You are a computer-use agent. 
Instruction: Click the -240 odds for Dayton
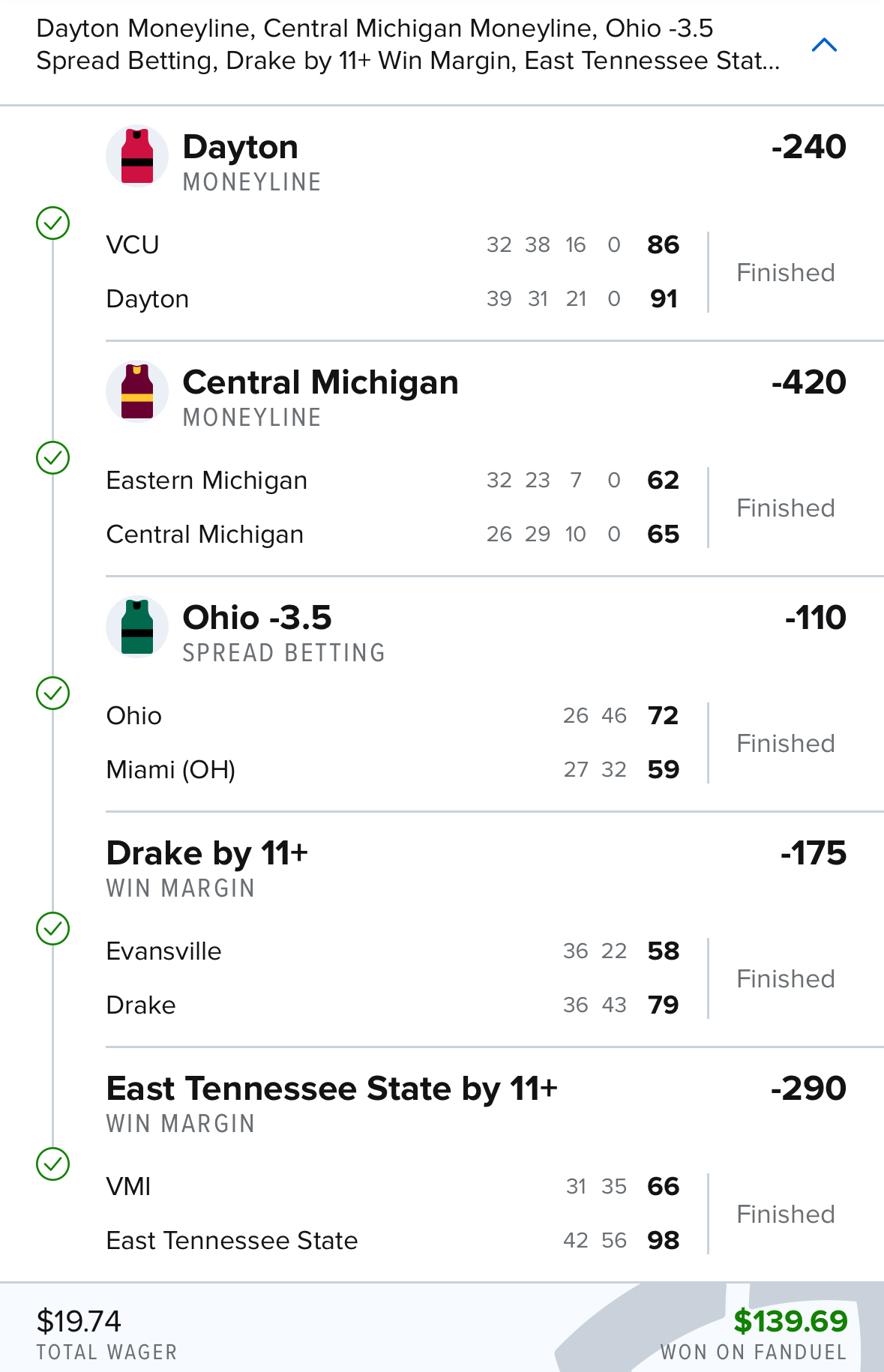tap(808, 147)
